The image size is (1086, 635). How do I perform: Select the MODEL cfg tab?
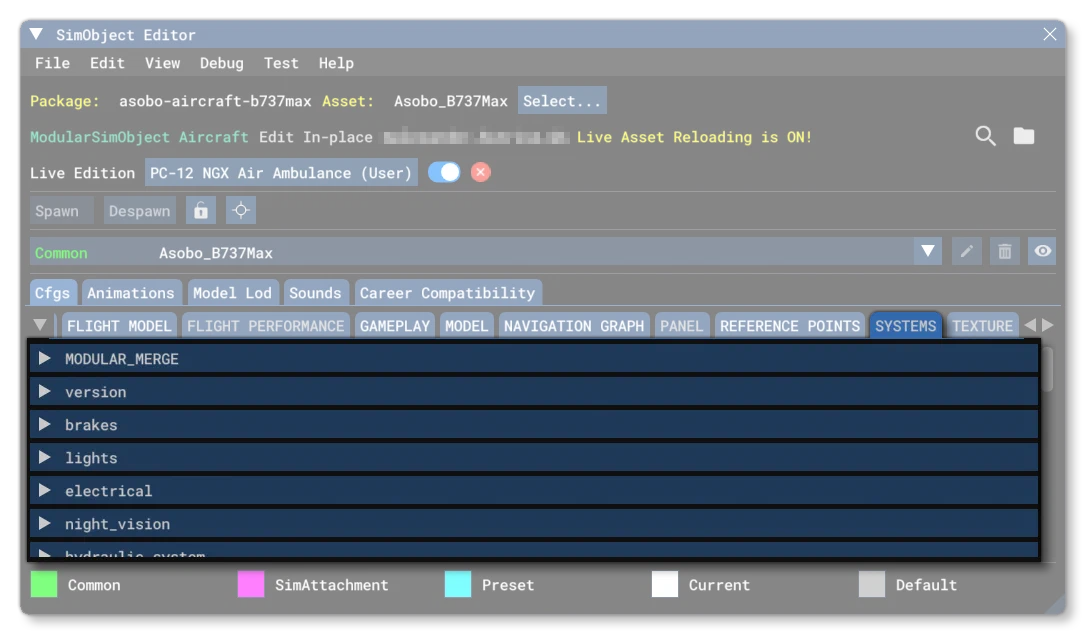(466, 326)
